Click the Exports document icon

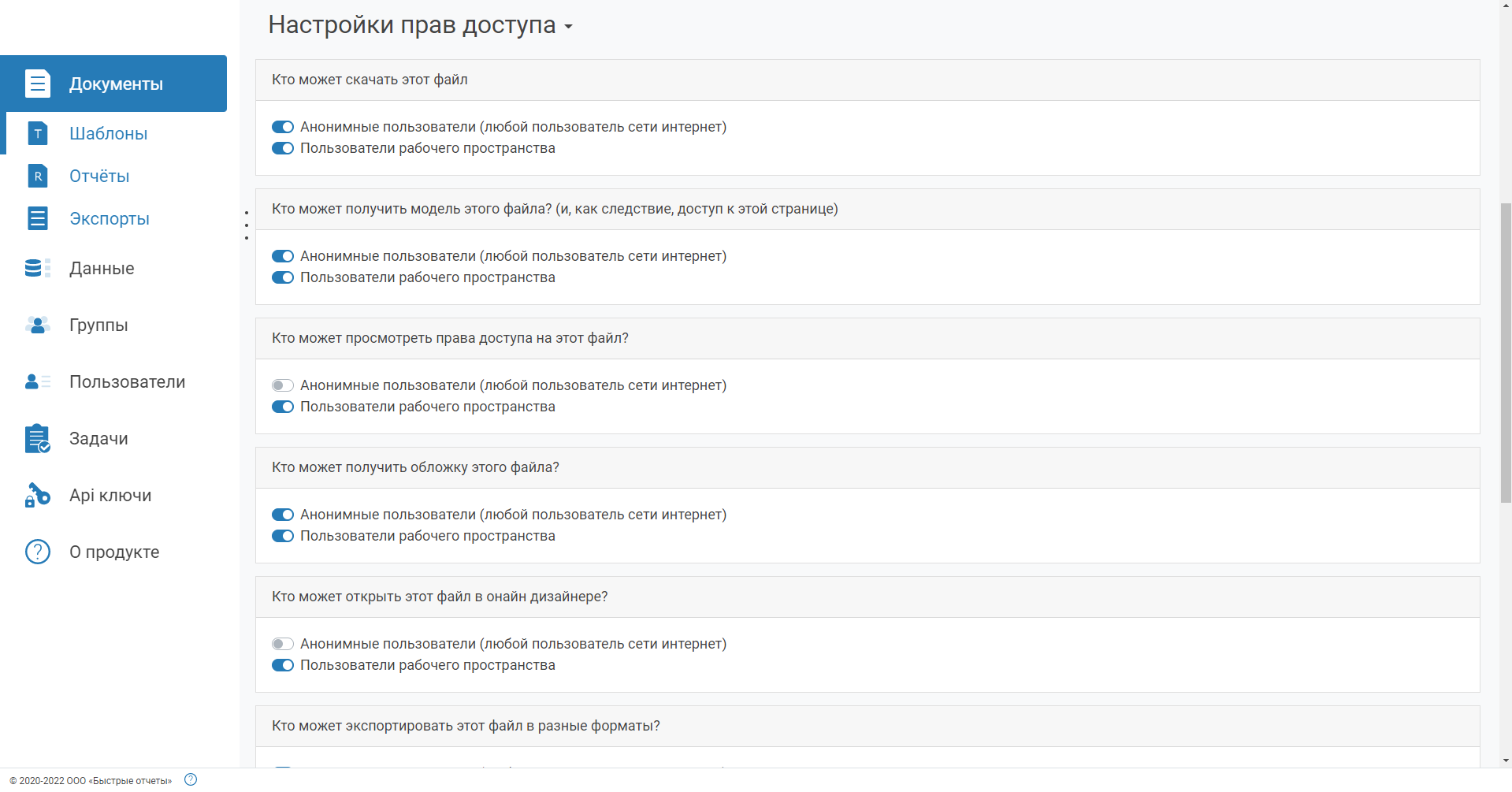pyautogui.click(x=37, y=218)
